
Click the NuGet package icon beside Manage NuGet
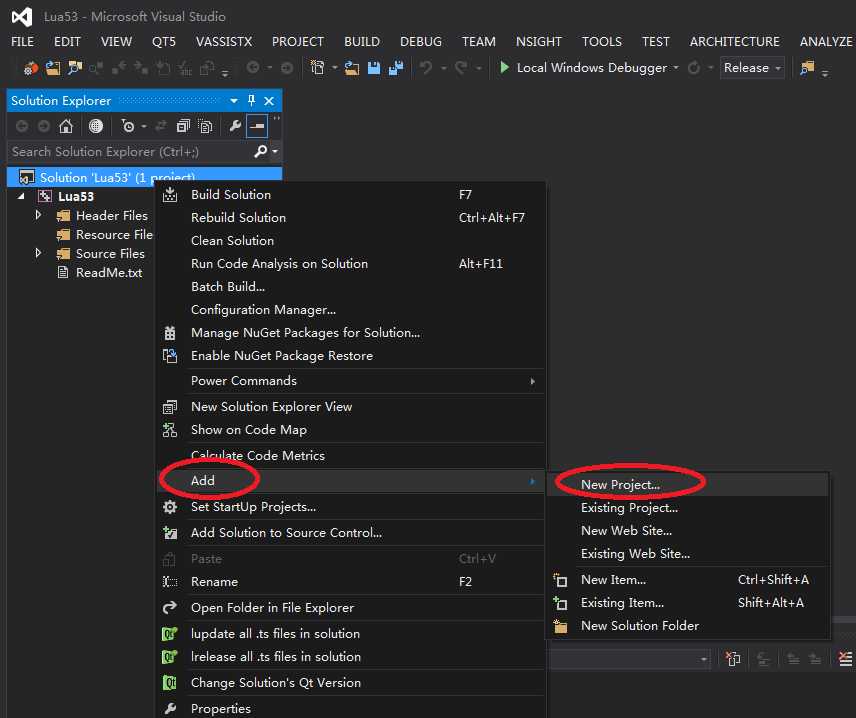[170, 333]
